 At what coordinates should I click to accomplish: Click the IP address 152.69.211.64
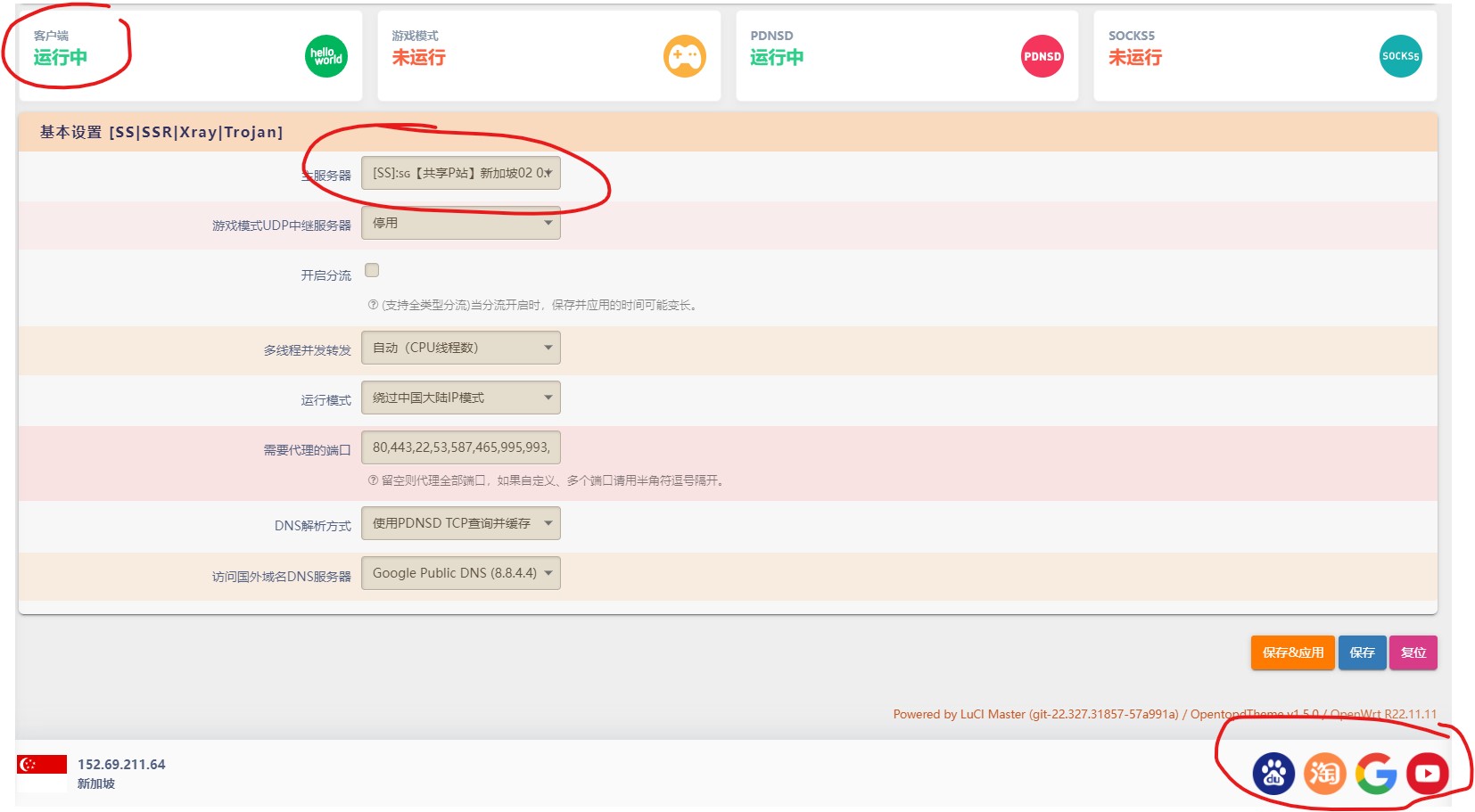coord(121,765)
